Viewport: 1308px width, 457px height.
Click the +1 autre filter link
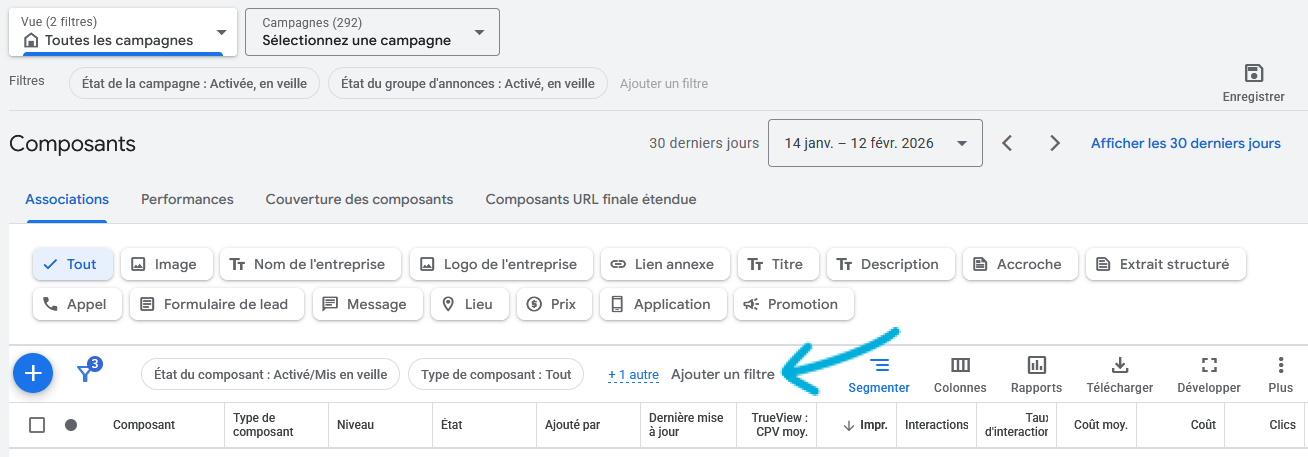point(633,375)
